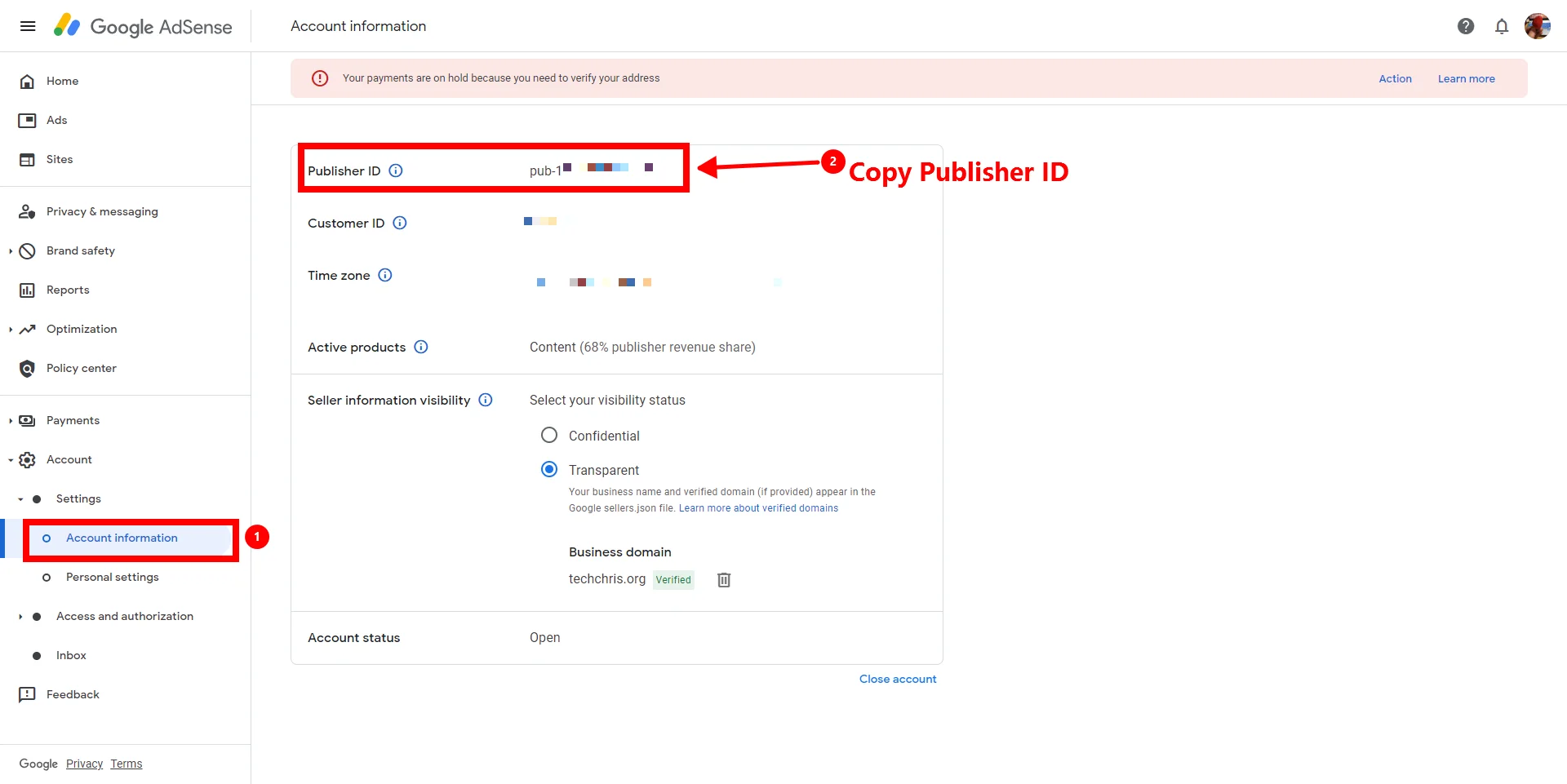The height and width of the screenshot is (784, 1567).
Task: Open the notifications bell
Action: pyautogui.click(x=1501, y=26)
